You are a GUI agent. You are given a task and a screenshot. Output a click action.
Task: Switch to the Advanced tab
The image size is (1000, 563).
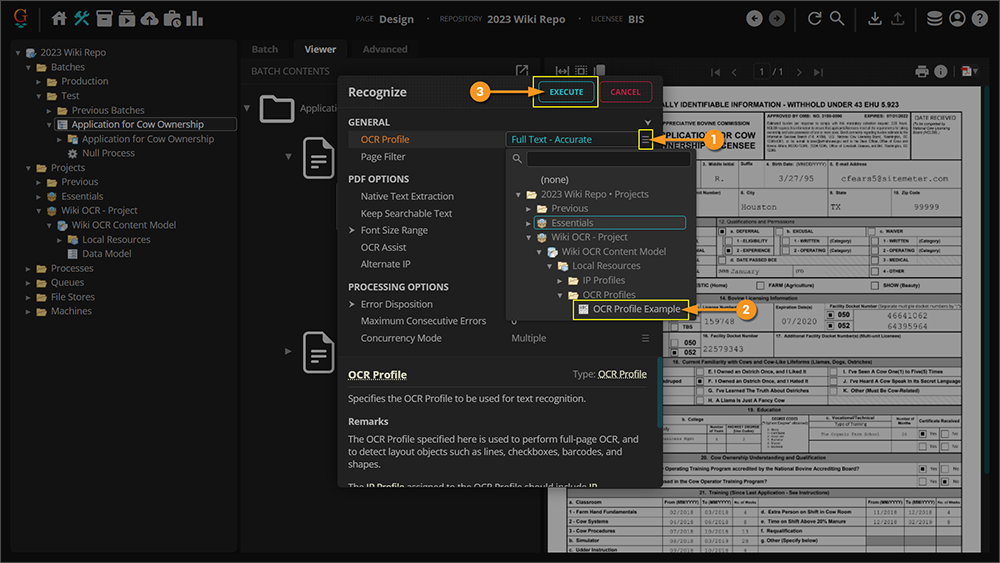click(385, 49)
